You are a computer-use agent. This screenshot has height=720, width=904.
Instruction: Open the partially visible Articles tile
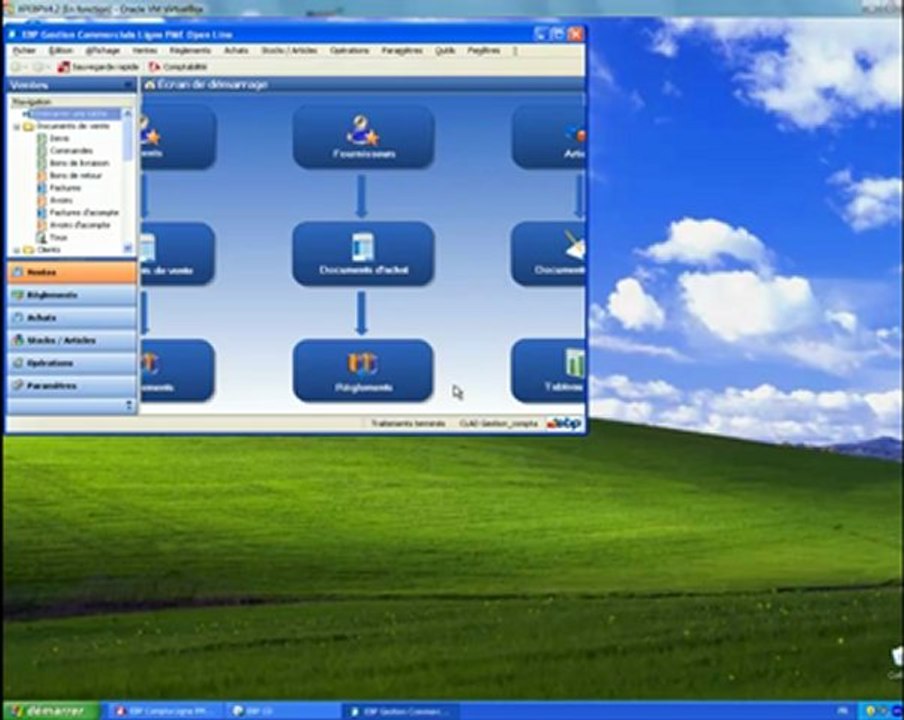[548, 137]
